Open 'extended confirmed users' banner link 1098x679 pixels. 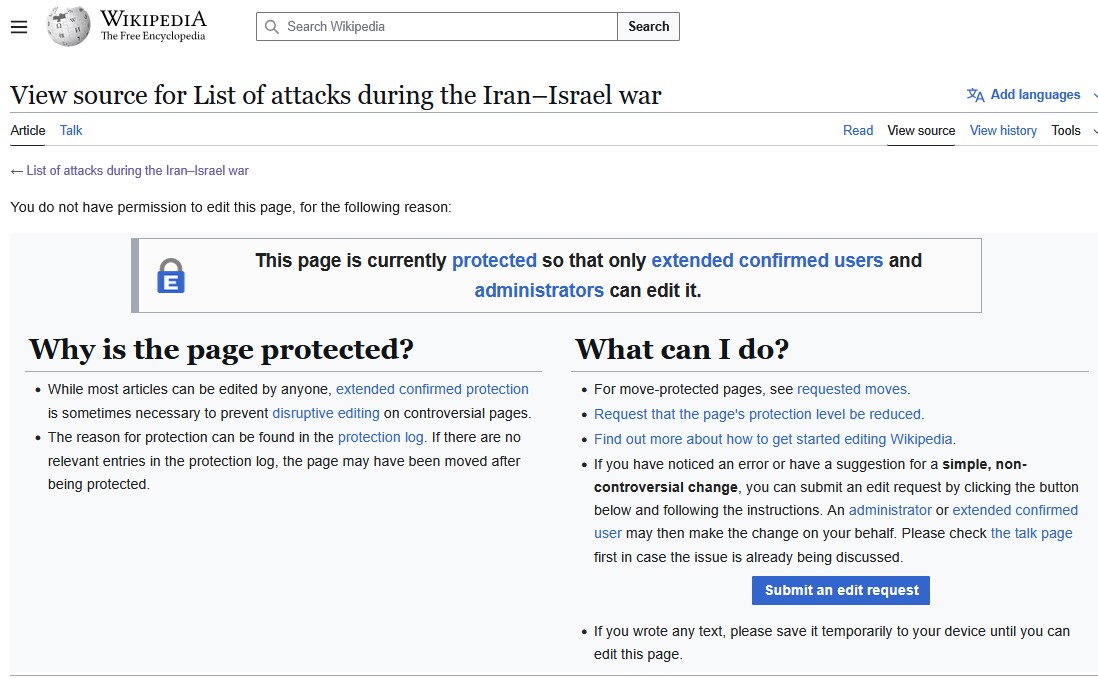tap(767, 260)
